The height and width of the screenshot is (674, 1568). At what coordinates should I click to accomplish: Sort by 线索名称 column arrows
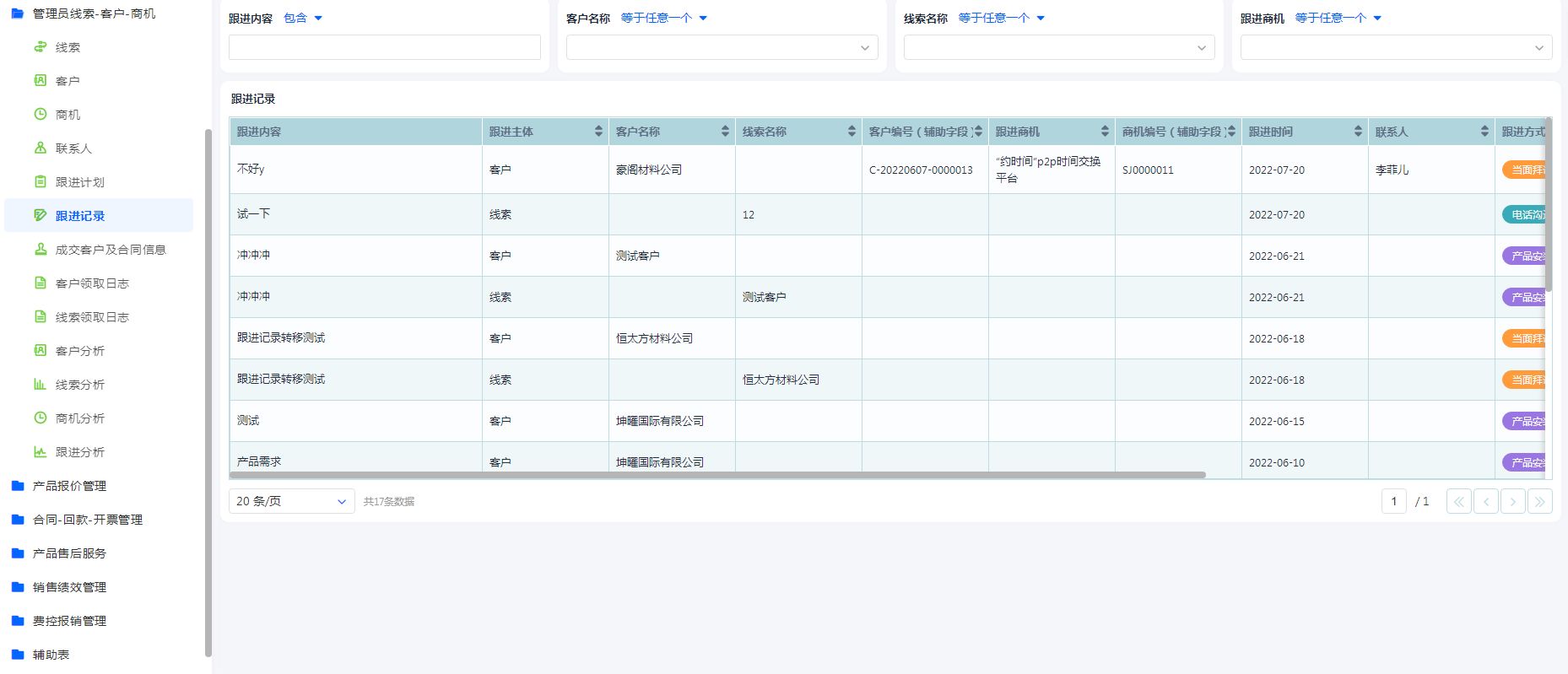[852, 132]
